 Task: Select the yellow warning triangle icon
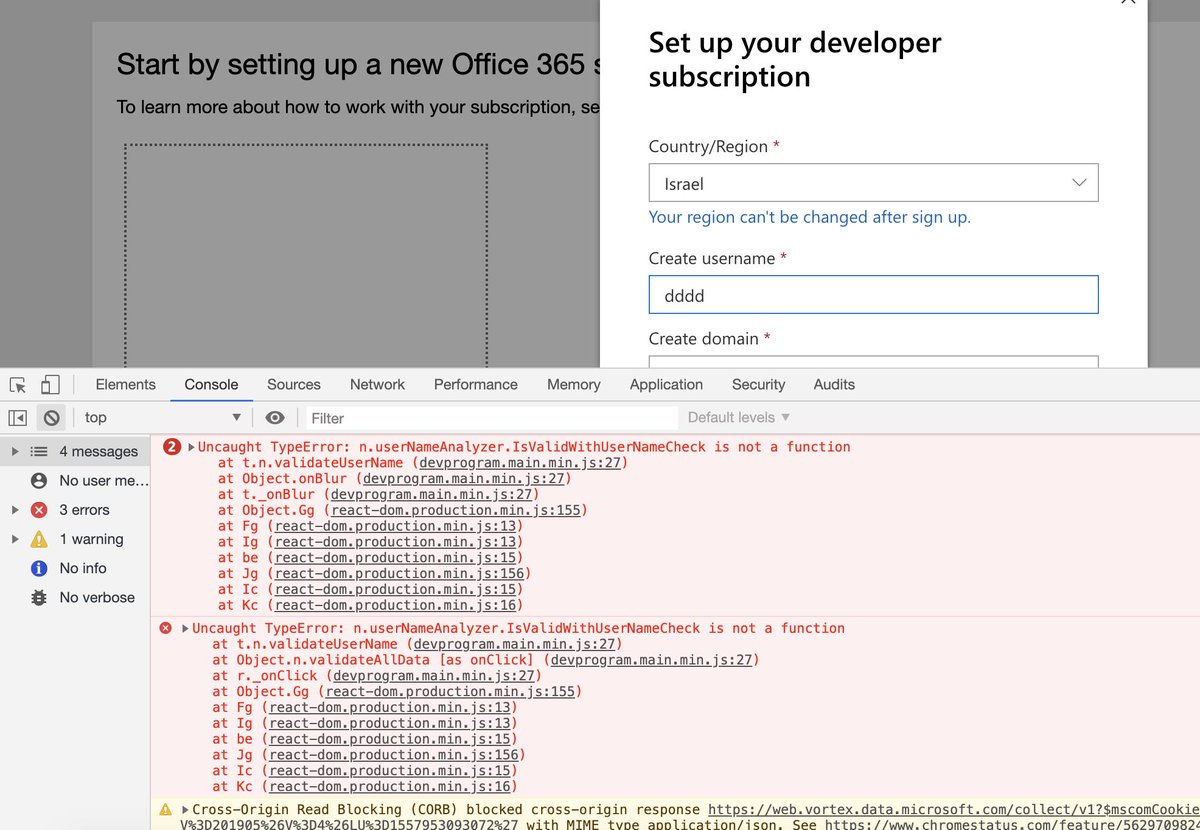pyautogui.click(x=39, y=539)
